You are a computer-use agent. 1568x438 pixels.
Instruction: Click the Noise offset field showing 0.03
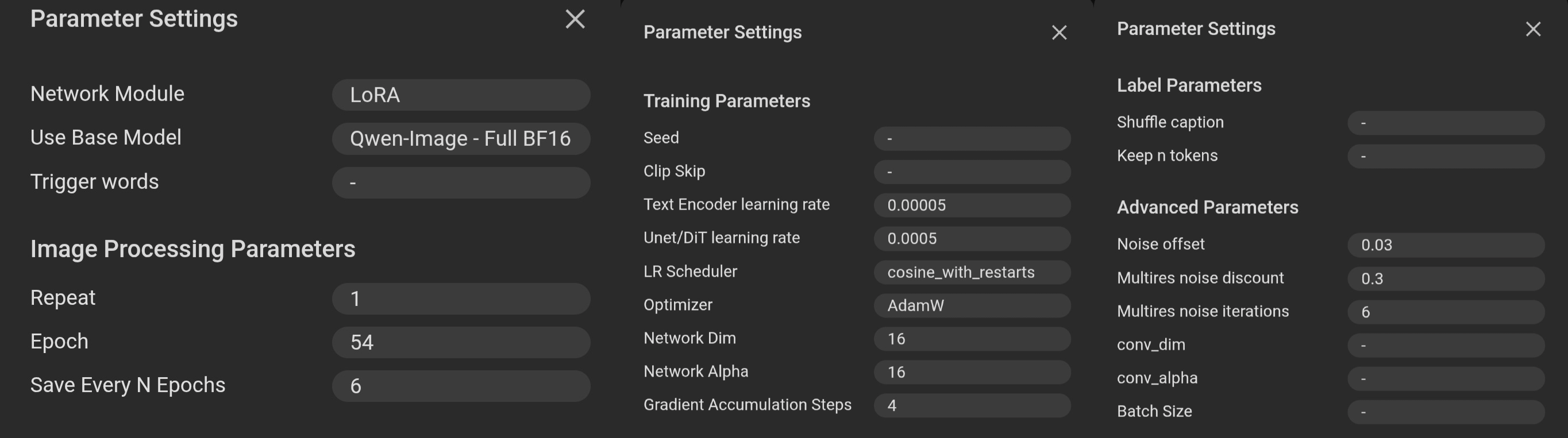pos(1446,245)
